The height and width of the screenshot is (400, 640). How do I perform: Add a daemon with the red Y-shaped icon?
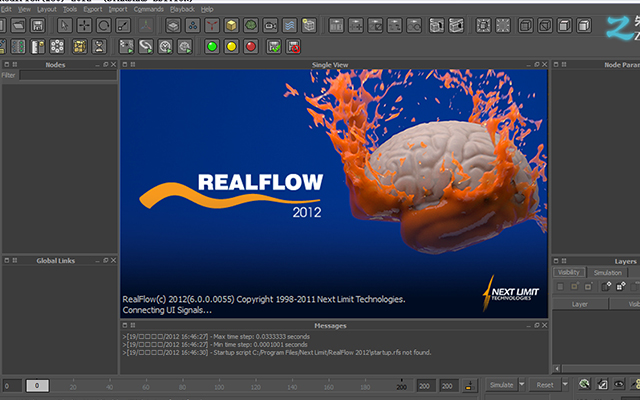tap(212, 25)
